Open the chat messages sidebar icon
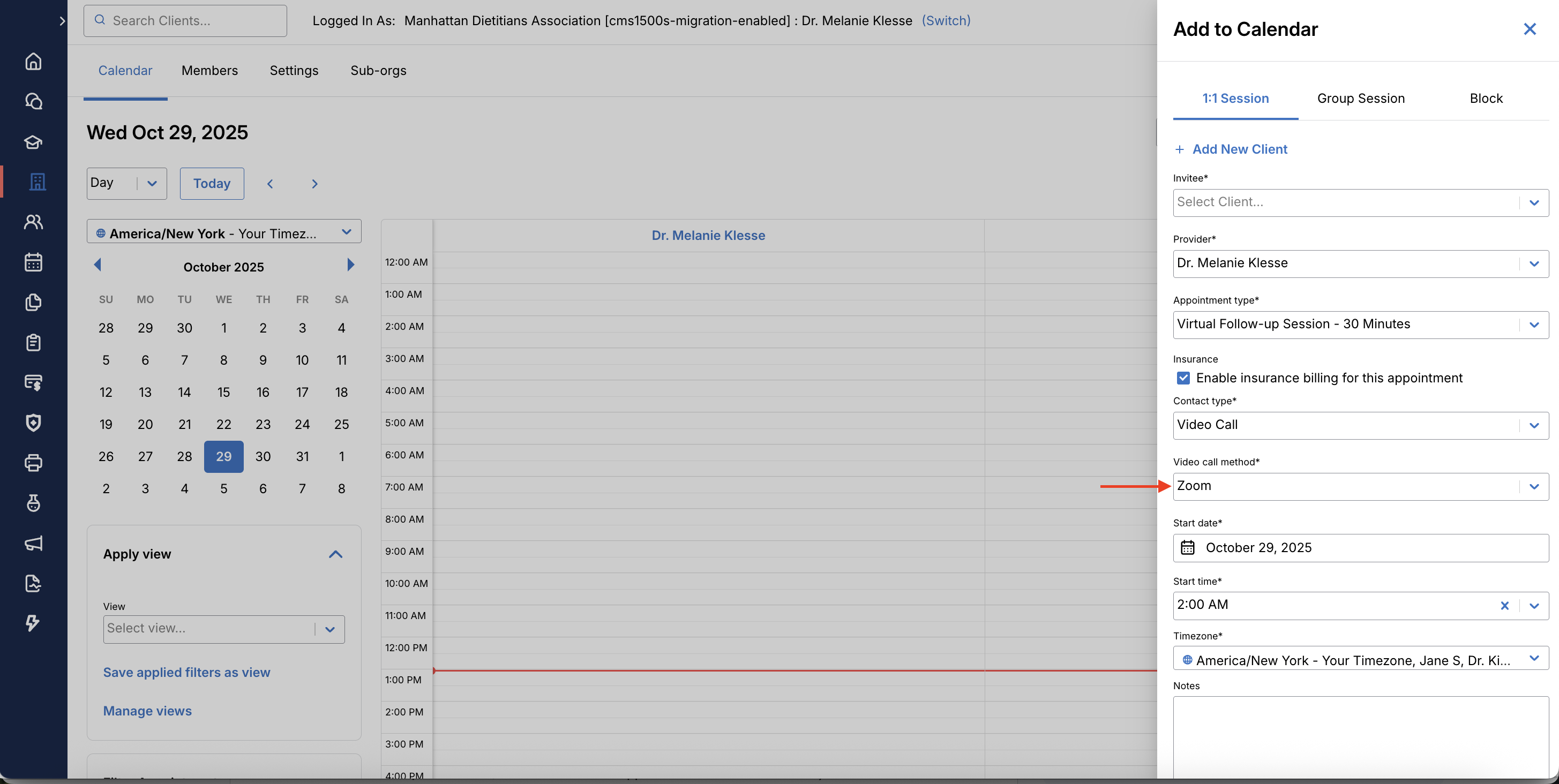 click(33, 101)
